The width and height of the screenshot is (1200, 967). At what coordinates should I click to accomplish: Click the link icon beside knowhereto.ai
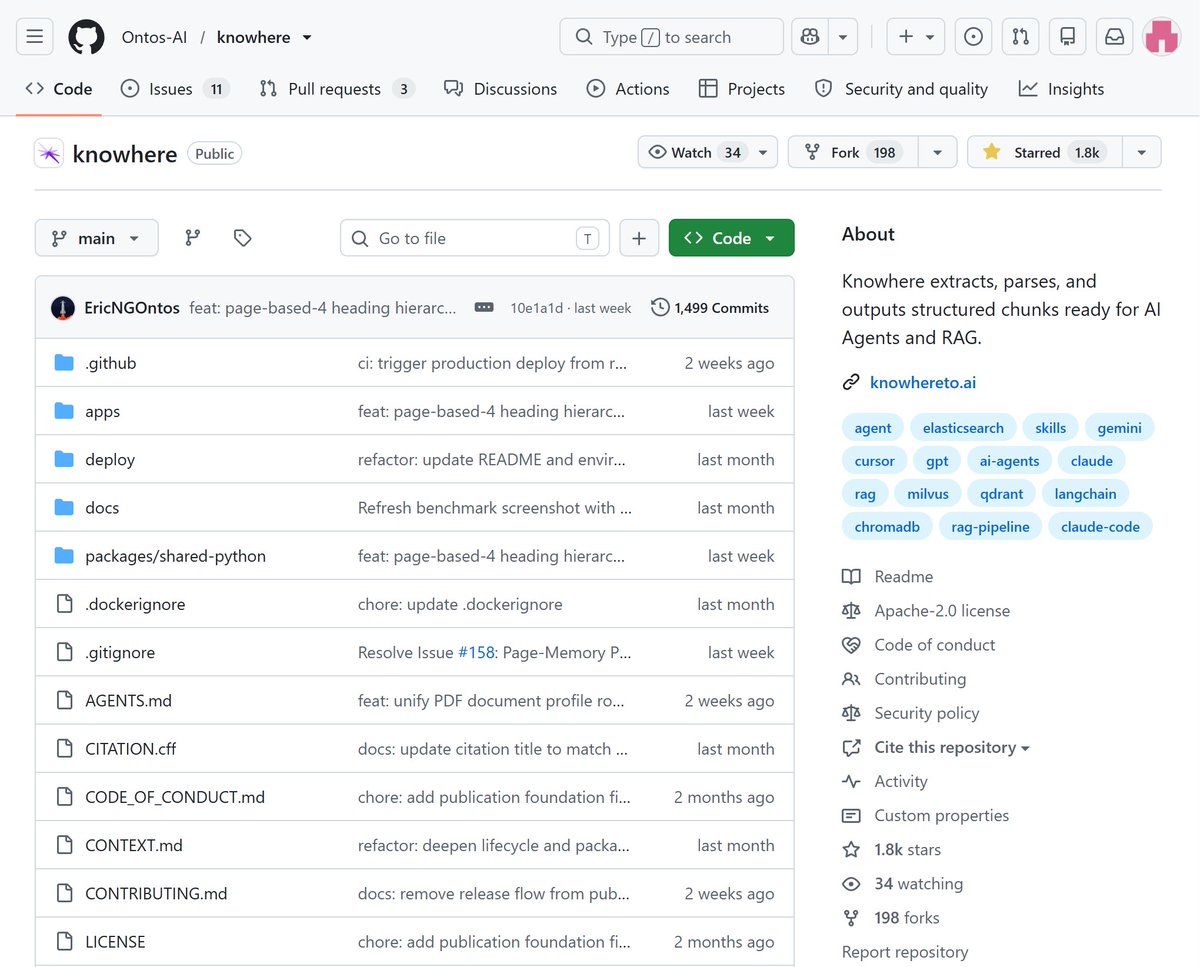851,382
